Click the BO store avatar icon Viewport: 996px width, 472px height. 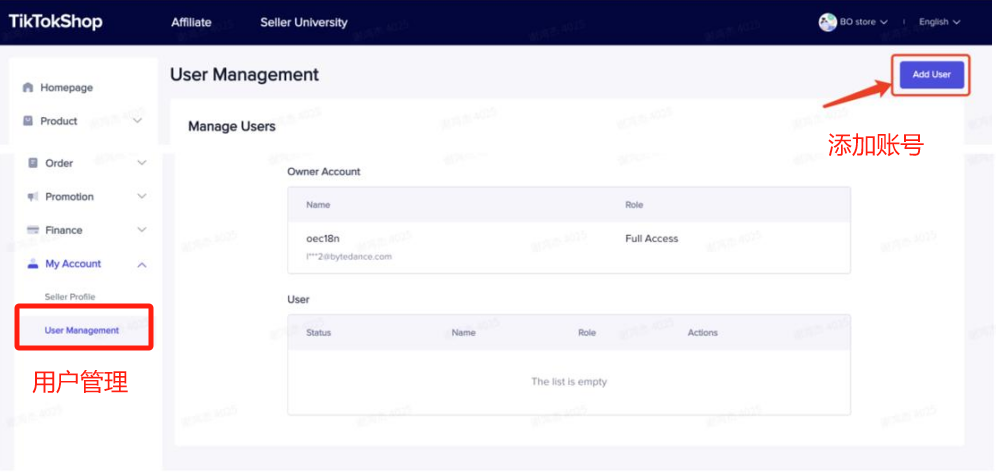point(827,22)
